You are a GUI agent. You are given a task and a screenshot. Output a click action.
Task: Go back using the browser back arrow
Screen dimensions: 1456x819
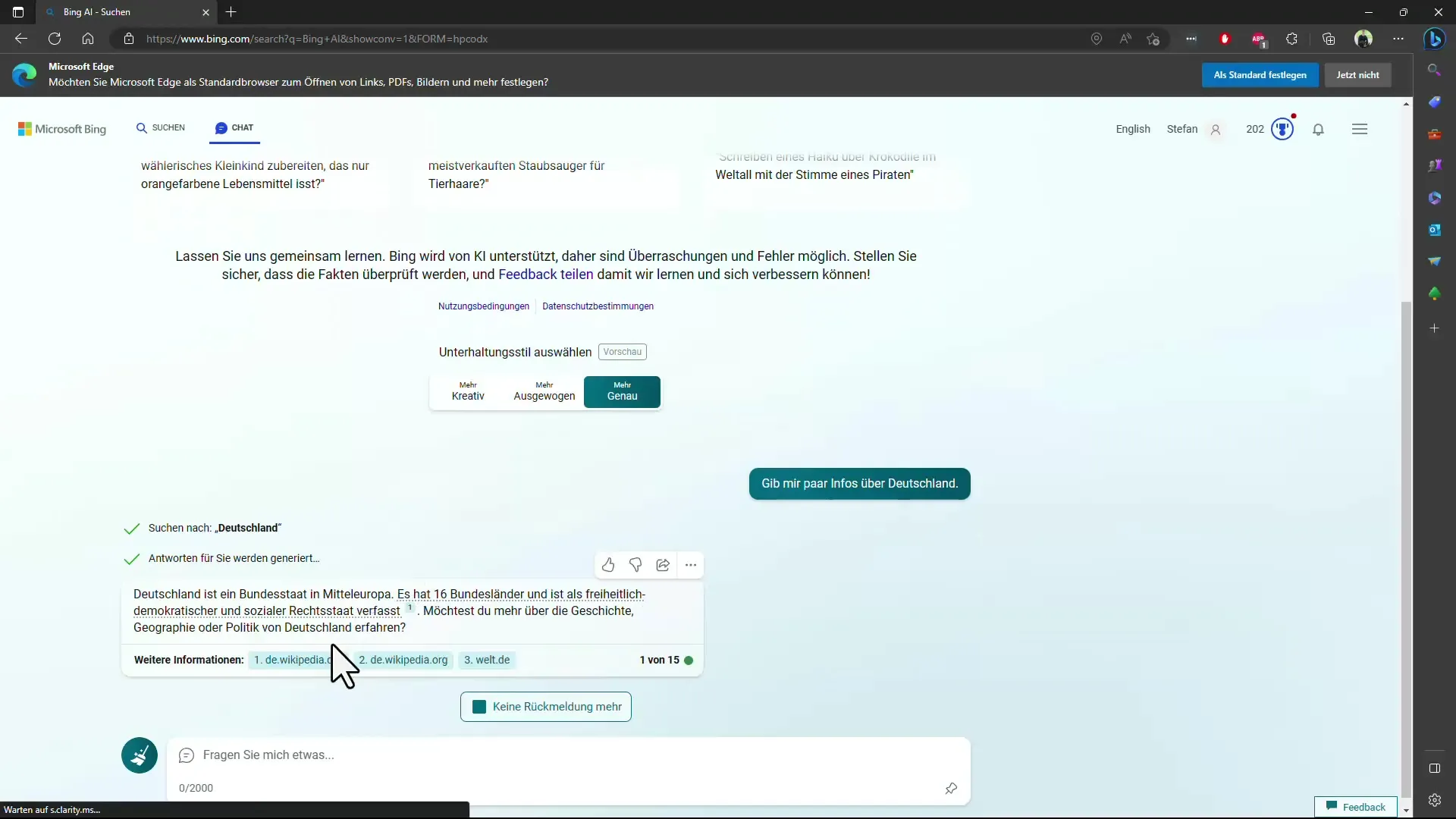coord(21,39)
